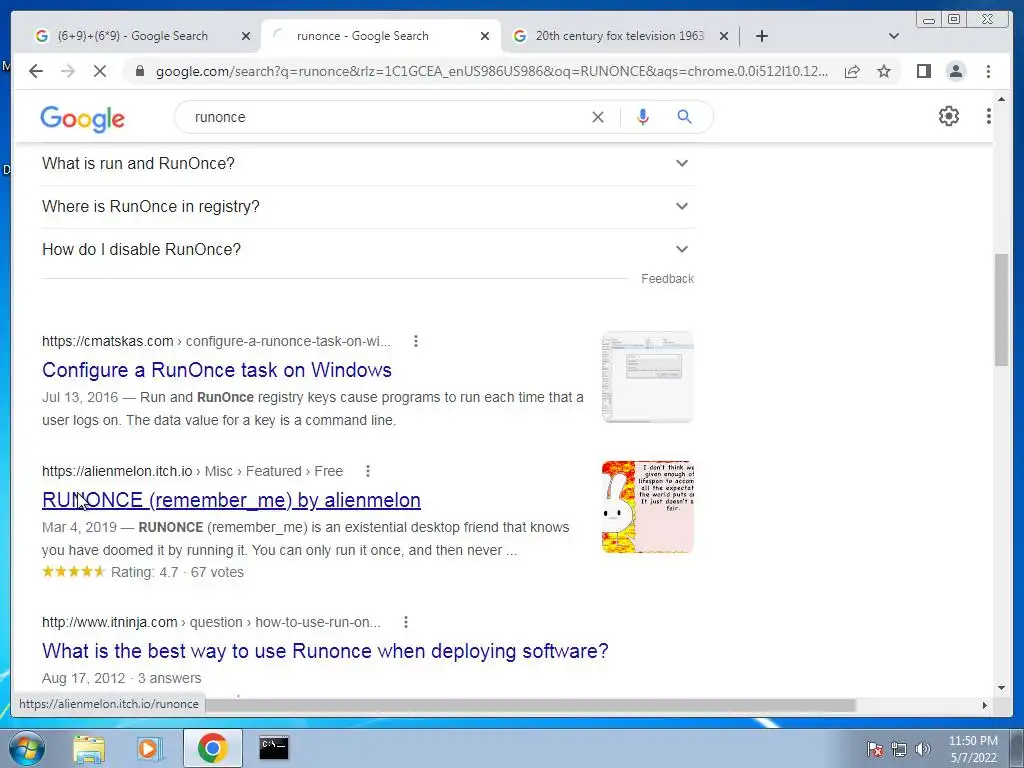Viewport: 1024px width, 768px height.
Task: Click the horizontal scroll right arrow
Action: click(x=985, y=705)
